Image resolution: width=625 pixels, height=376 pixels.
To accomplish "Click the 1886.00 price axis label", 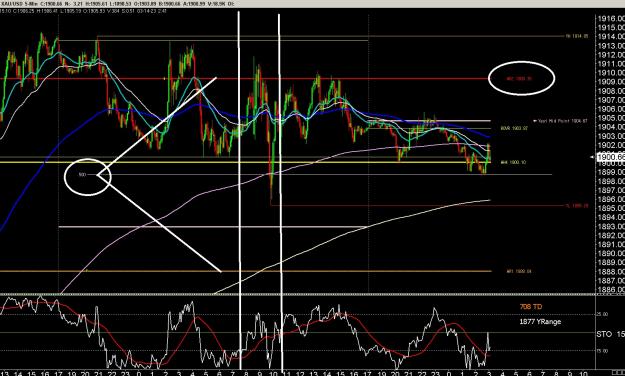I will 611,289.
